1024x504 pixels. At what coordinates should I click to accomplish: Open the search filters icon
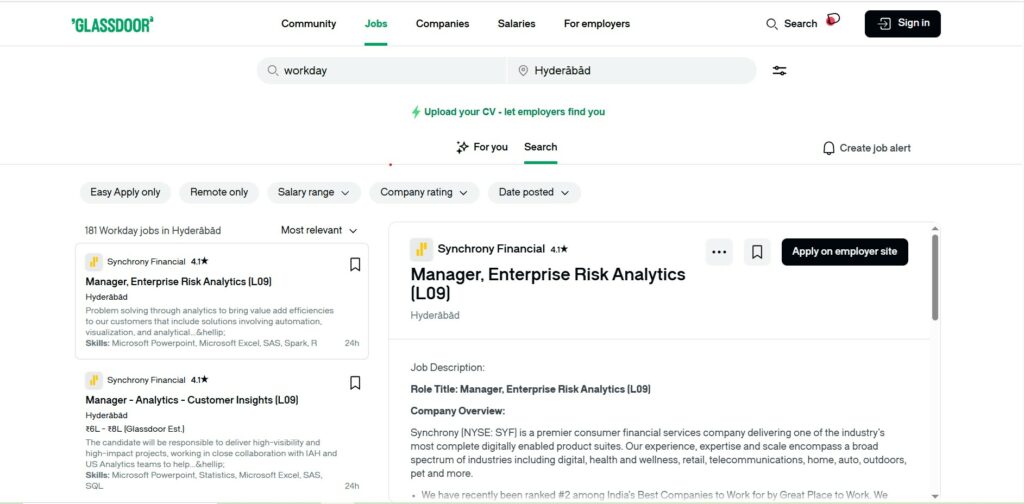pyautogui.click(x=779, y=71)
